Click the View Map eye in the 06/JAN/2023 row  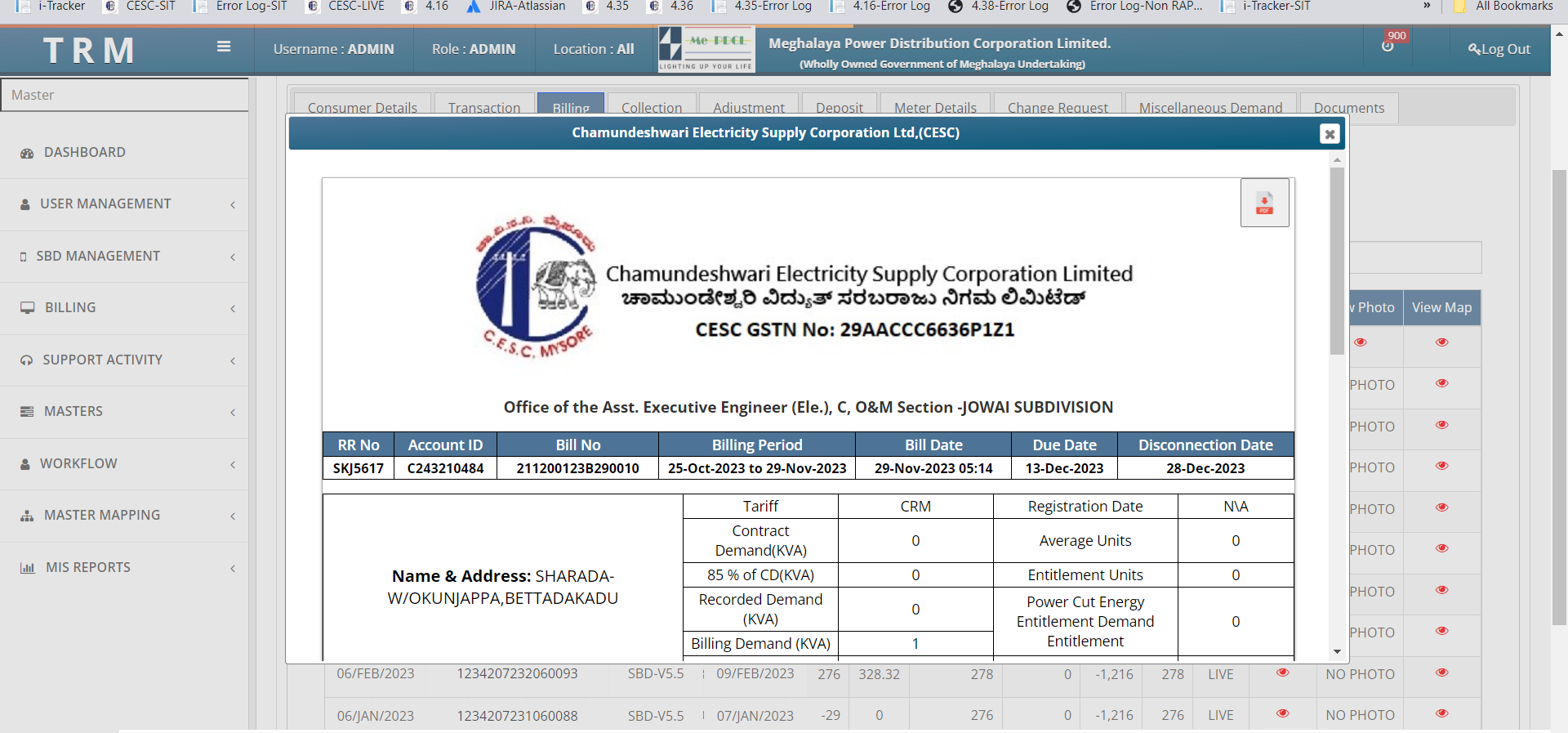pyautogui.click(x=1442, y=713)
